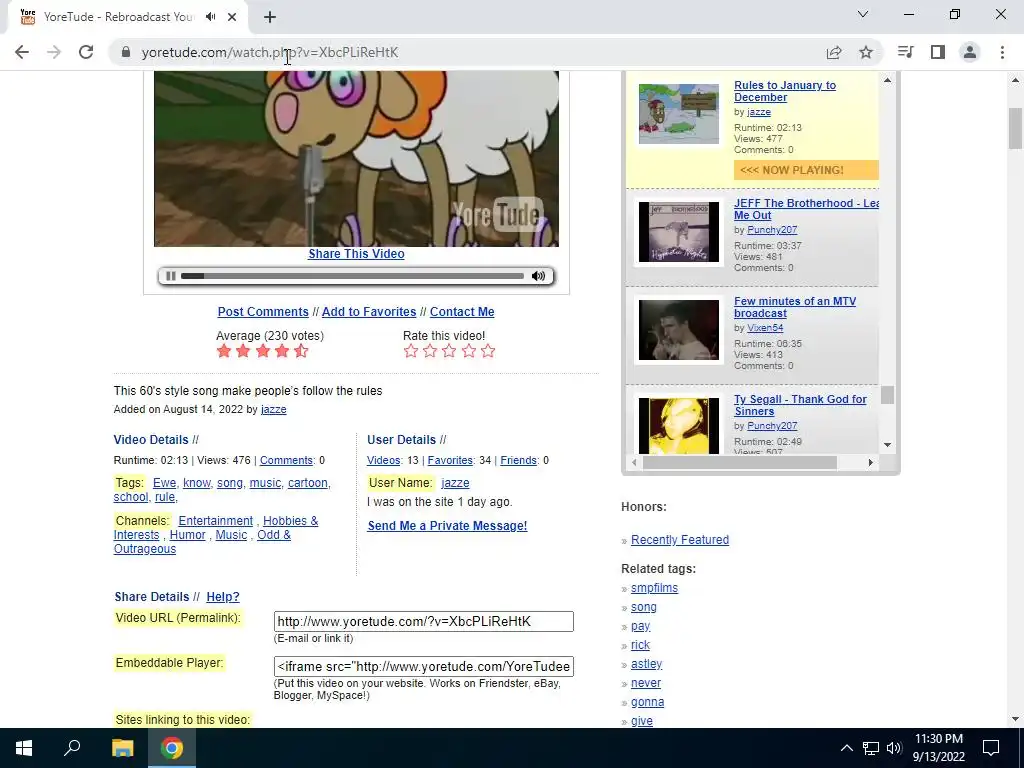Open the tab search chevron
Viewport: 1024px width, 768px height.
(x=863, y=14)
